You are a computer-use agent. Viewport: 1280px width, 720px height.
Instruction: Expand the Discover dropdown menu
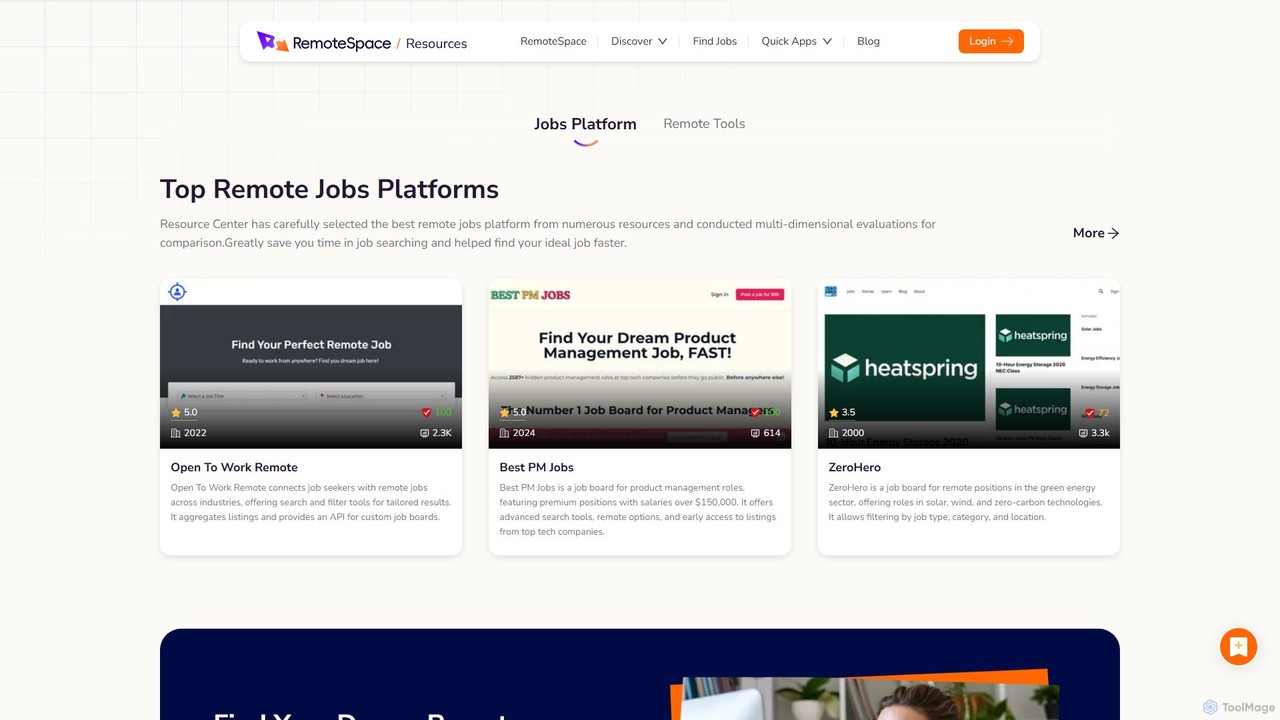tap(639, 41)
